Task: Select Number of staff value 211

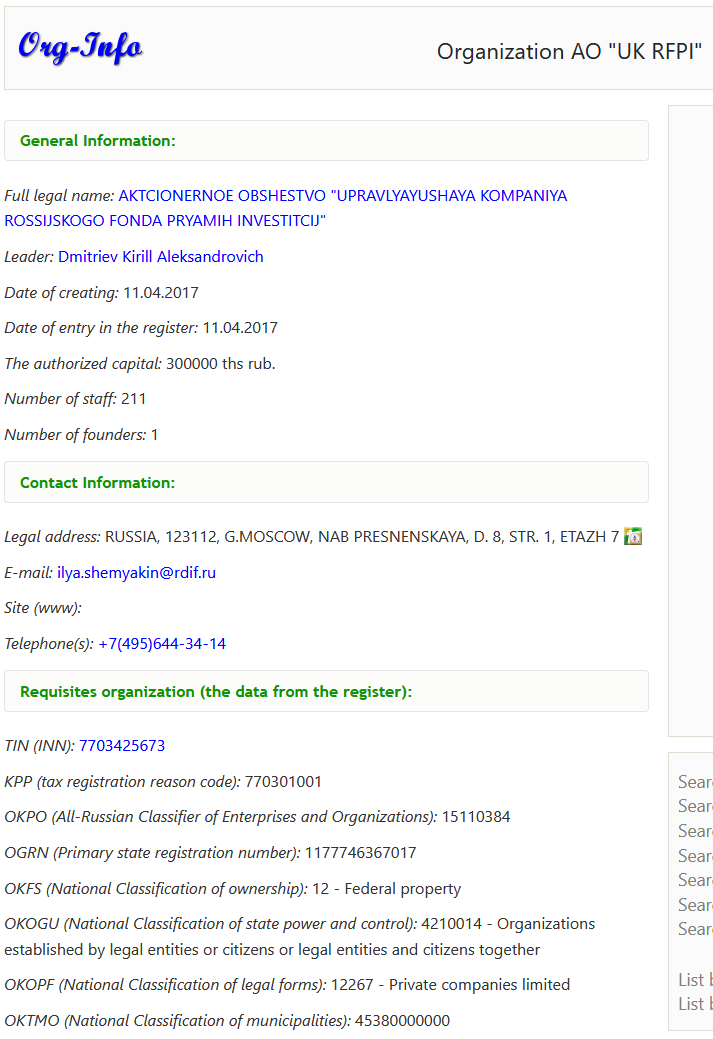Action: point(133,398)
